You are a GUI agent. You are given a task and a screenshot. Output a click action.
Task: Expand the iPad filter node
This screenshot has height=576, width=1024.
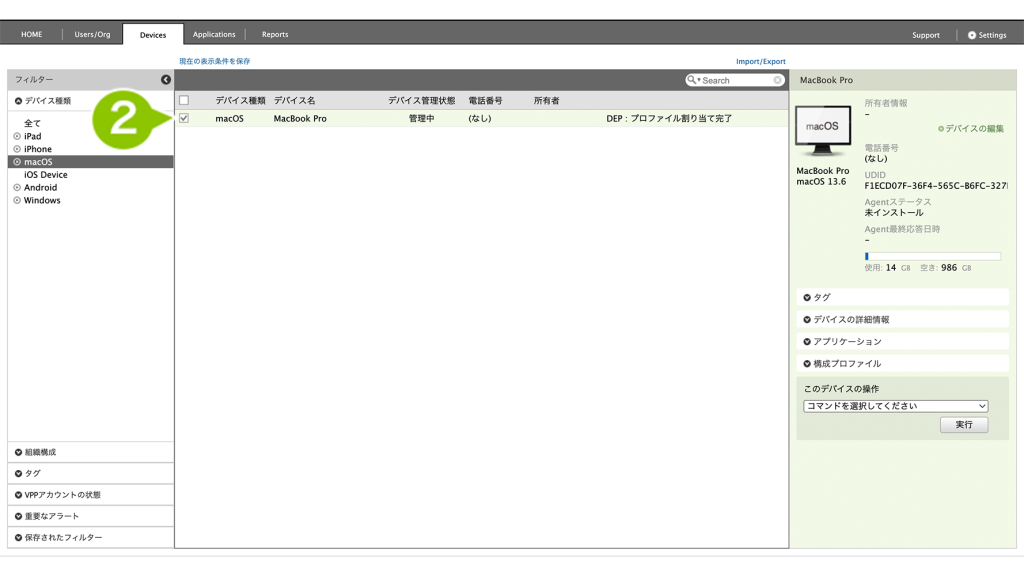click(x=17, y=136)
